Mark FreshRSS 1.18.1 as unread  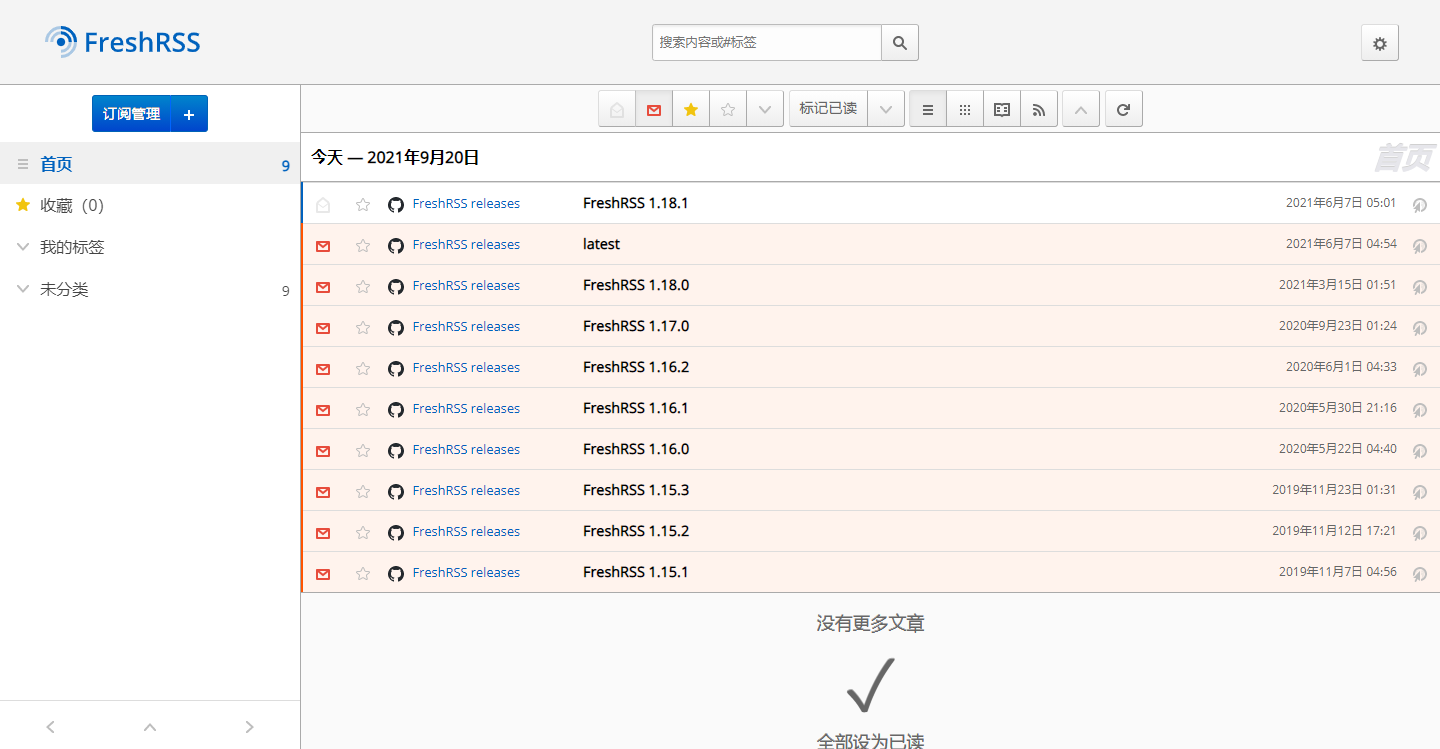[323, 205]
